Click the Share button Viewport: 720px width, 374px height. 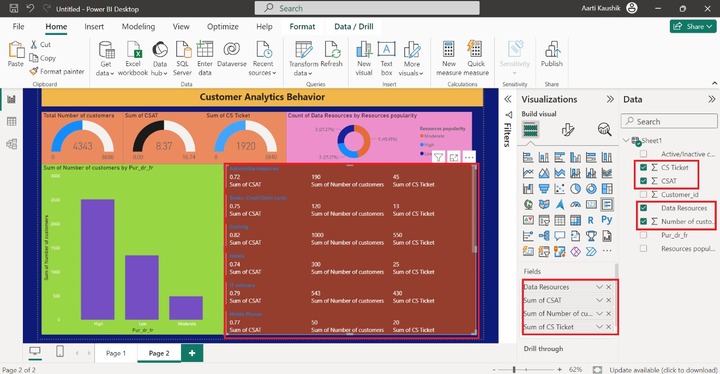pos(692,27)
